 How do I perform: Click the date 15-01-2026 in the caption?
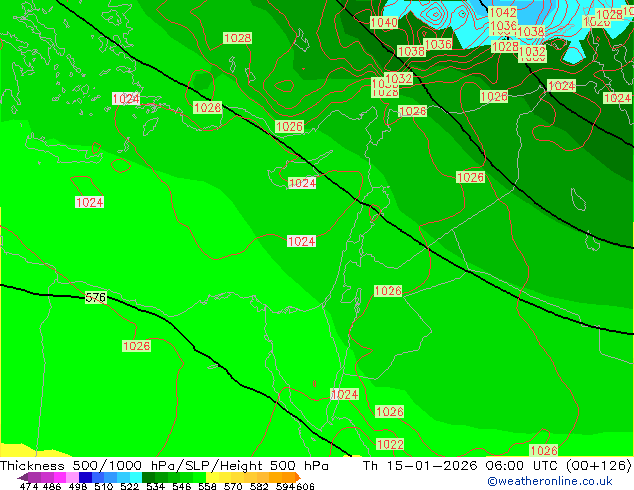[432, 466]
